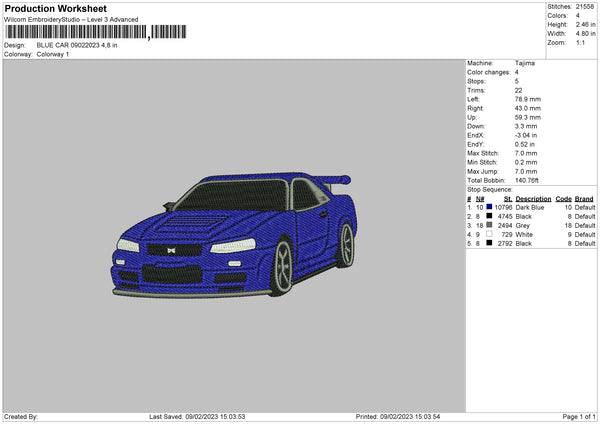Click the car's rear spoiler

[x=340, y=181]
